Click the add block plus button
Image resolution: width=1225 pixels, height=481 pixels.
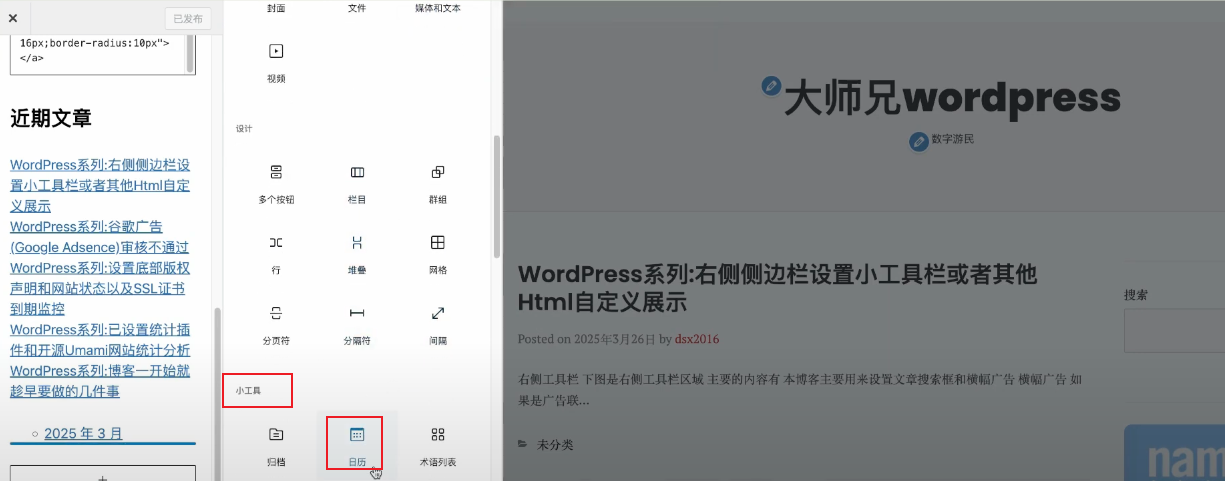[103, 473]
